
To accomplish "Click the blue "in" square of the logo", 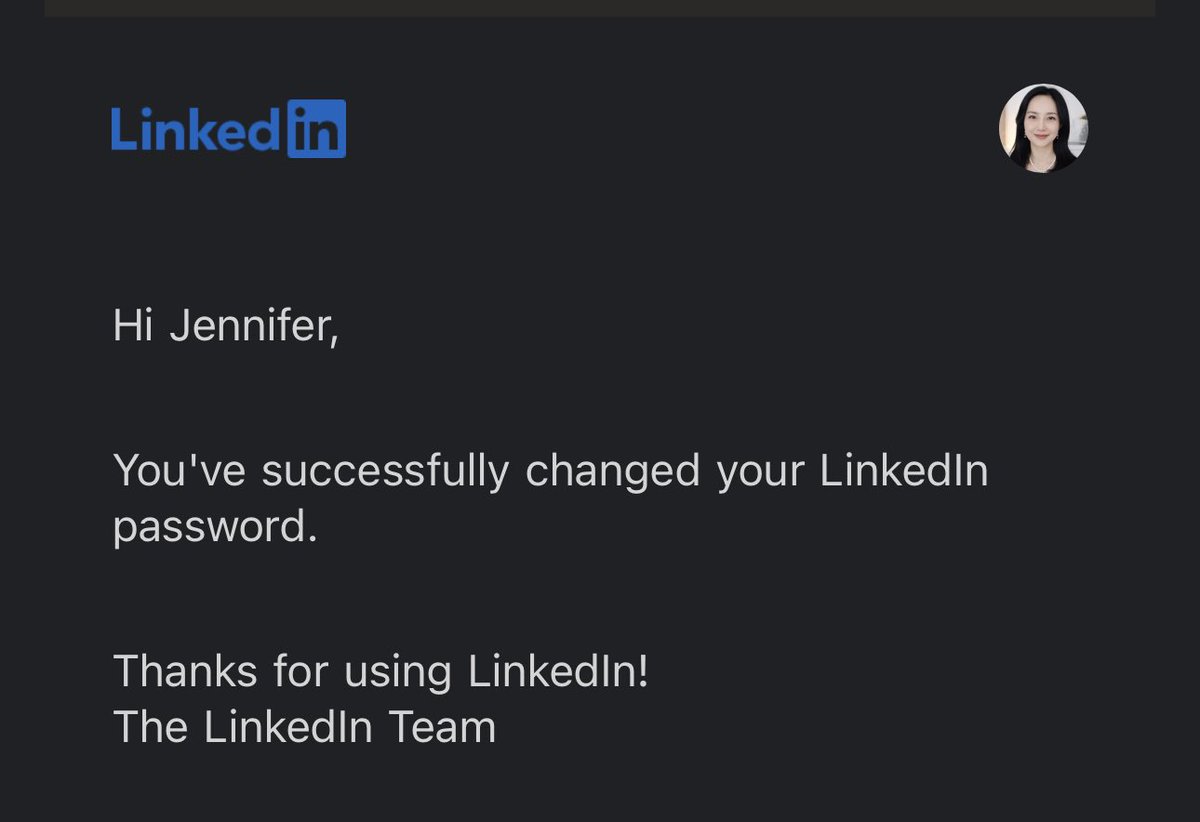I will click(x=317, y=129).
